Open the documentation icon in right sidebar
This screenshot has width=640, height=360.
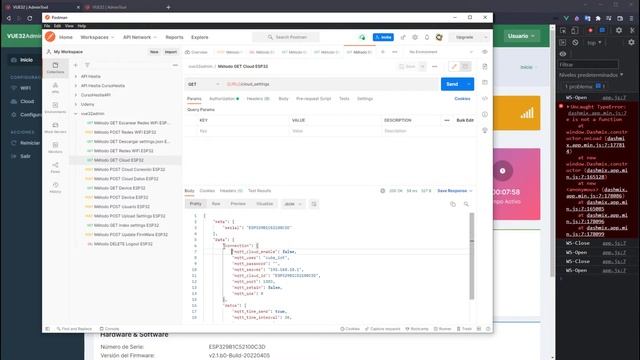(x=485, y=67)
